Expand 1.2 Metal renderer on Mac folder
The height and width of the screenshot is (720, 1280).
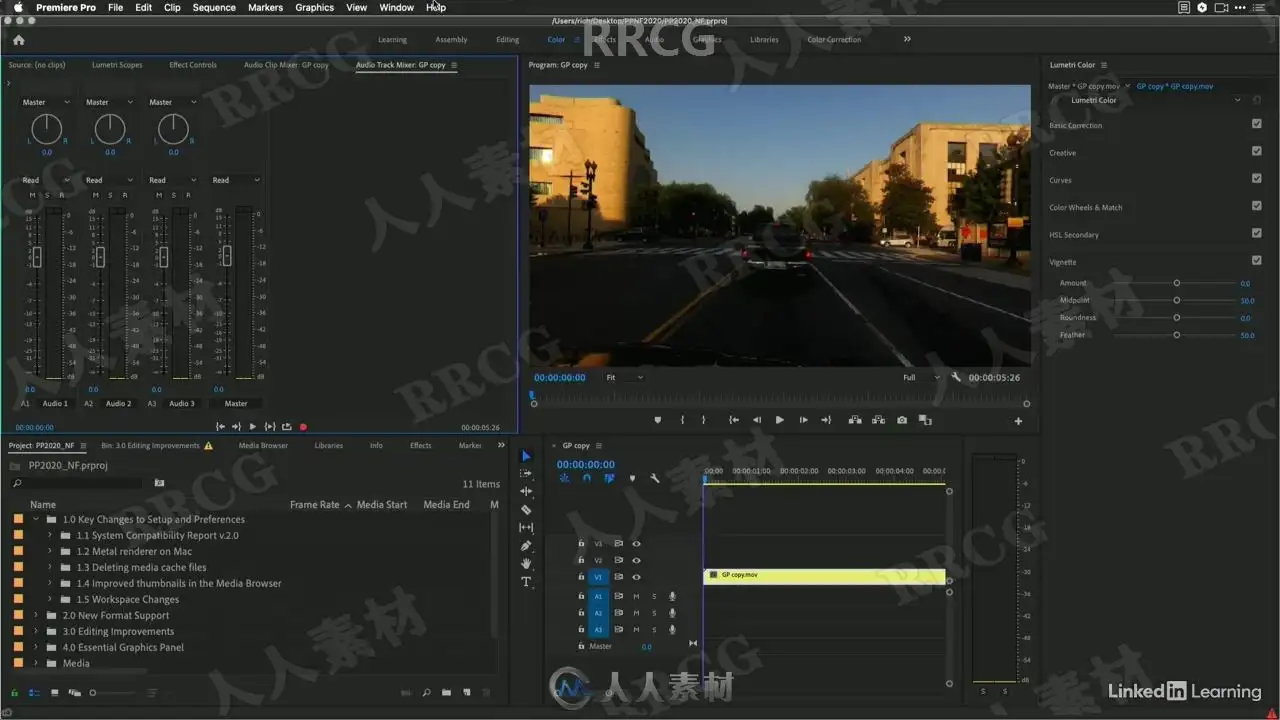(50, 551)
